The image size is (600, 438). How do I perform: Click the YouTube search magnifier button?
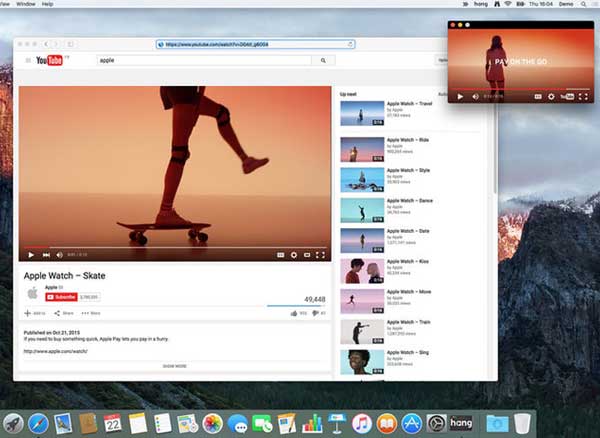tap(323, 60)
